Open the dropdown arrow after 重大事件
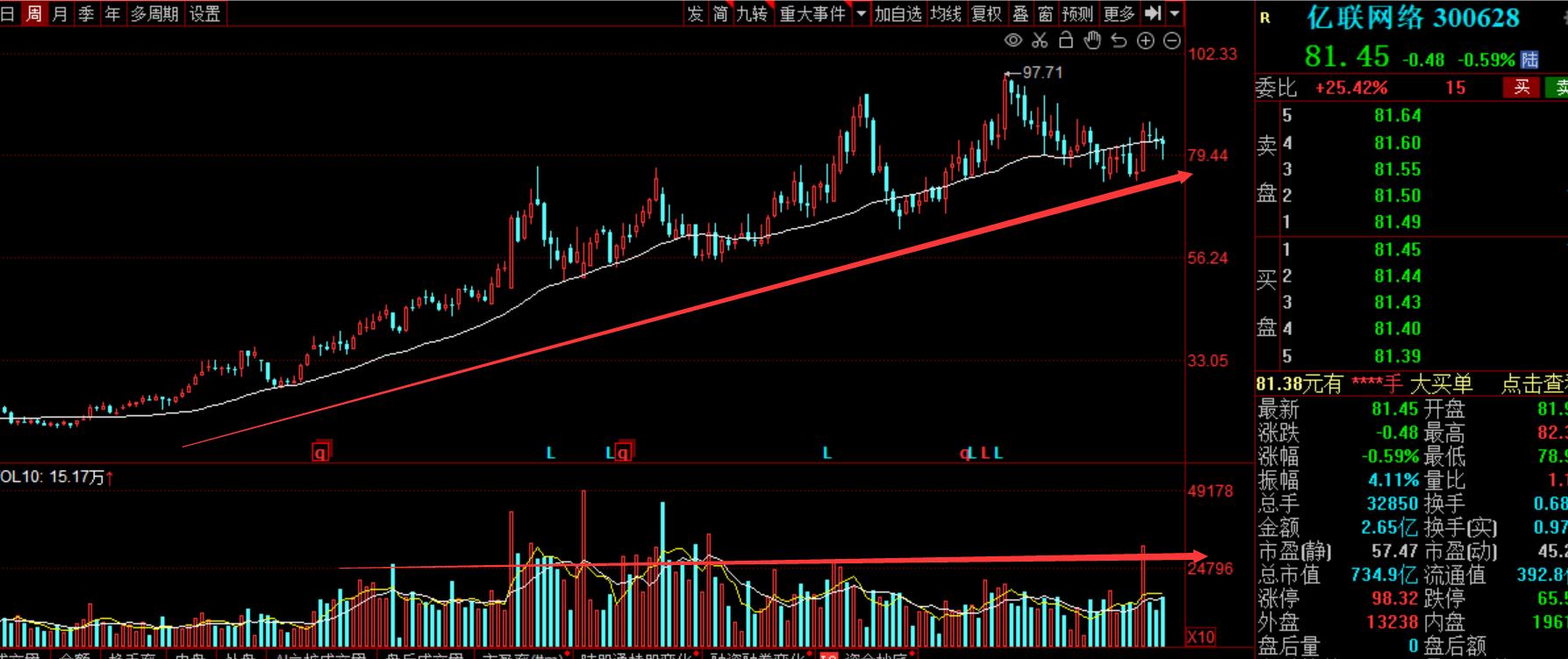This screenshot has height=659, width=1568. click(861, 14)
